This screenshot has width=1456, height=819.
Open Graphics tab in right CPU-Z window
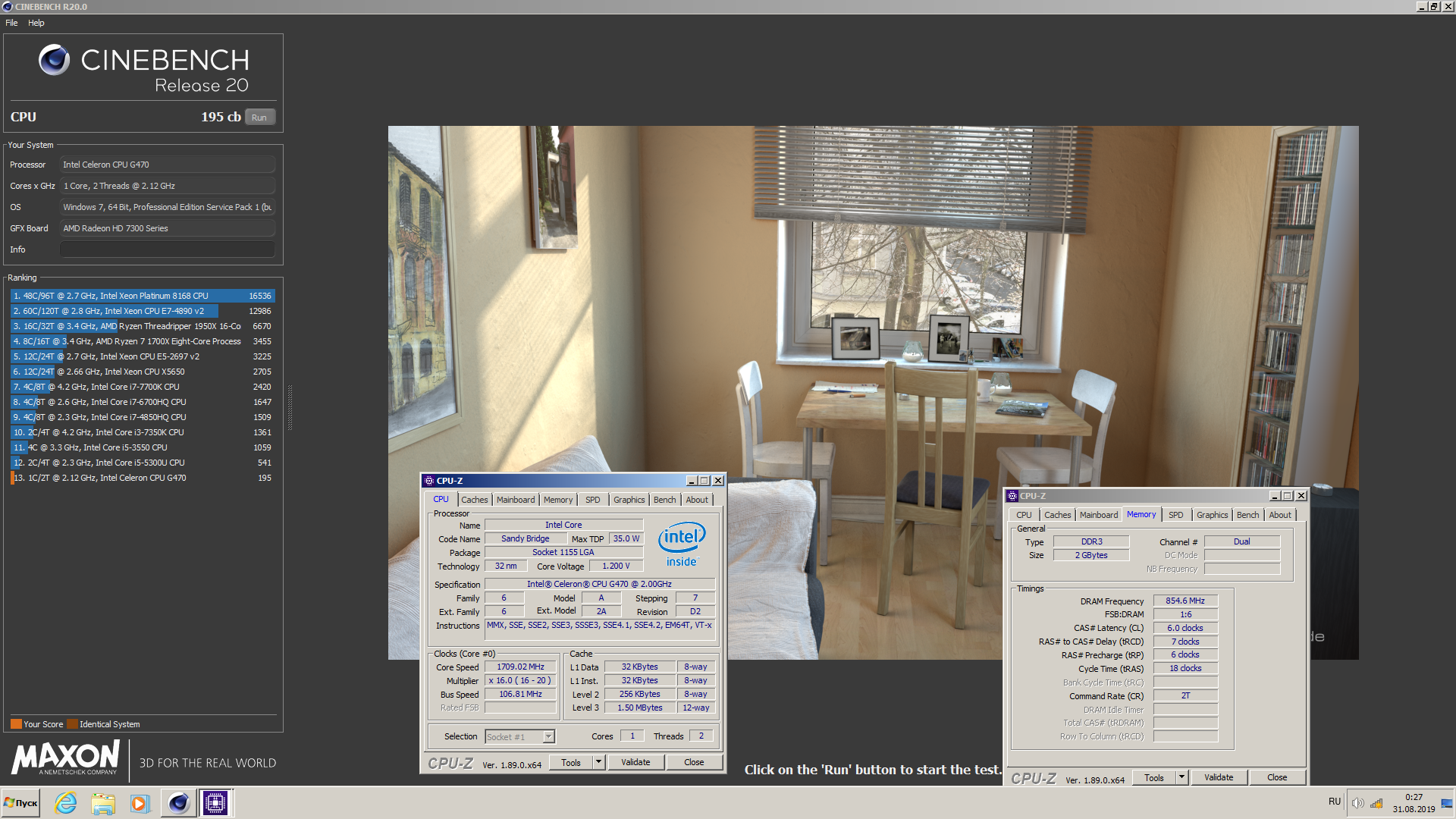click(1213, 515)
